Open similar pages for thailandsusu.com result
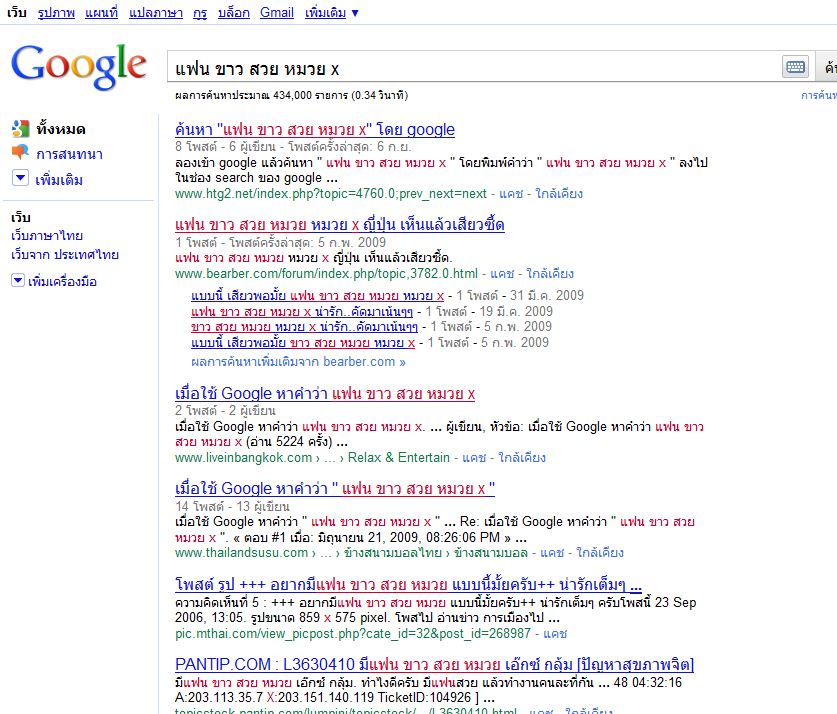 (x=600, y=553)
